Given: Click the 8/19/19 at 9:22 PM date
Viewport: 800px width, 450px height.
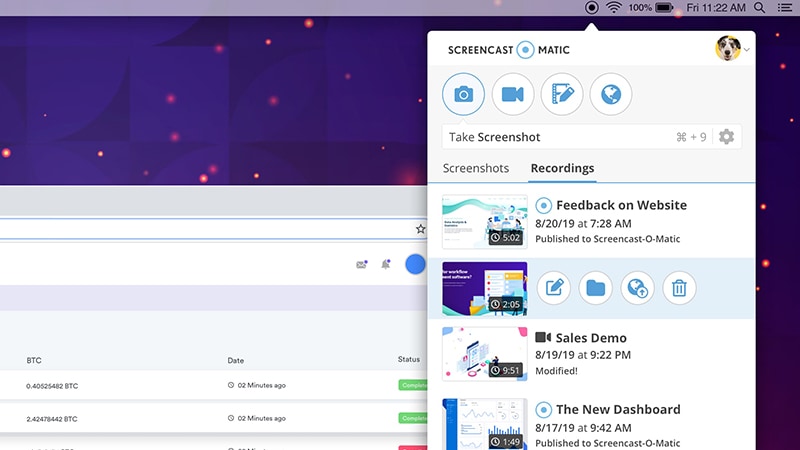Looking at the screenshot, I should (x=583, y=355).
